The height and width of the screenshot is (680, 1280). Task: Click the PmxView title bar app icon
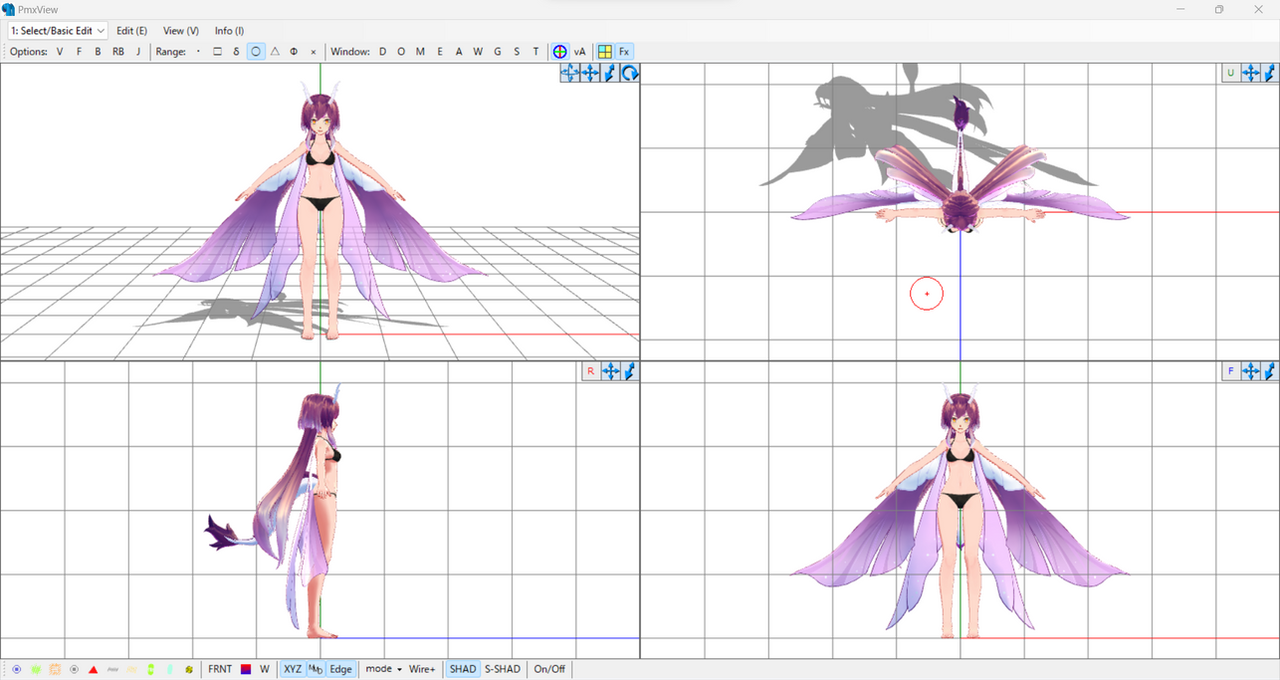(x=9, y=9)
